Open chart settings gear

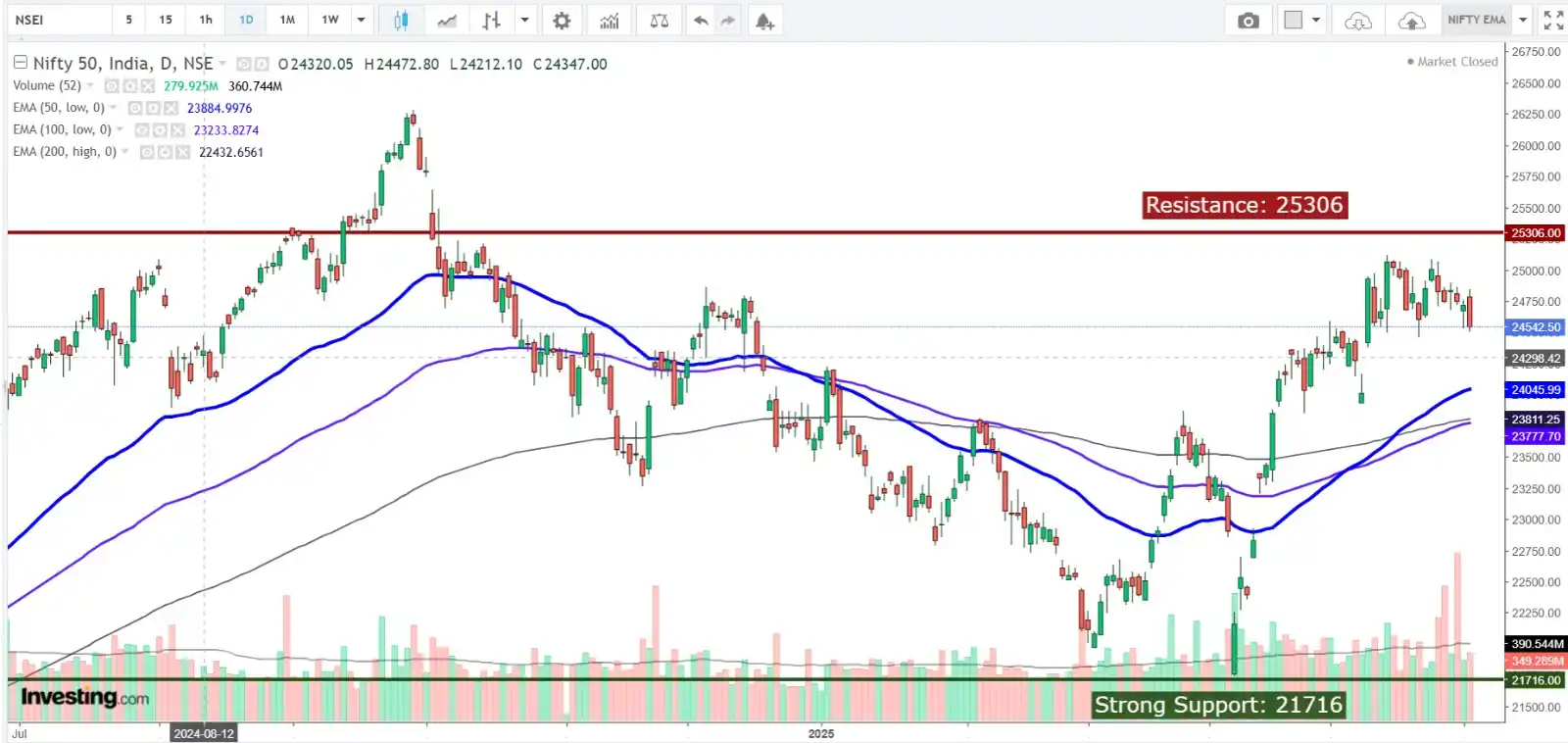562,20
